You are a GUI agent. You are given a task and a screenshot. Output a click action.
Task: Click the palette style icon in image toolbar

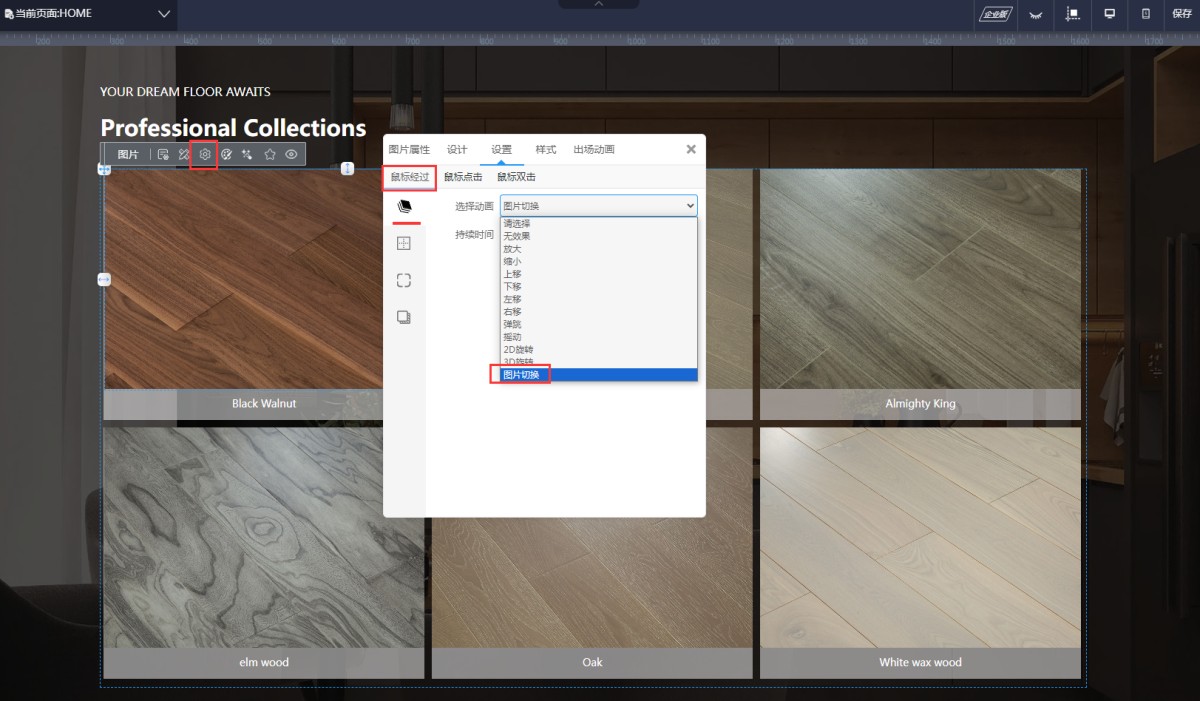[x=226, y=154]
